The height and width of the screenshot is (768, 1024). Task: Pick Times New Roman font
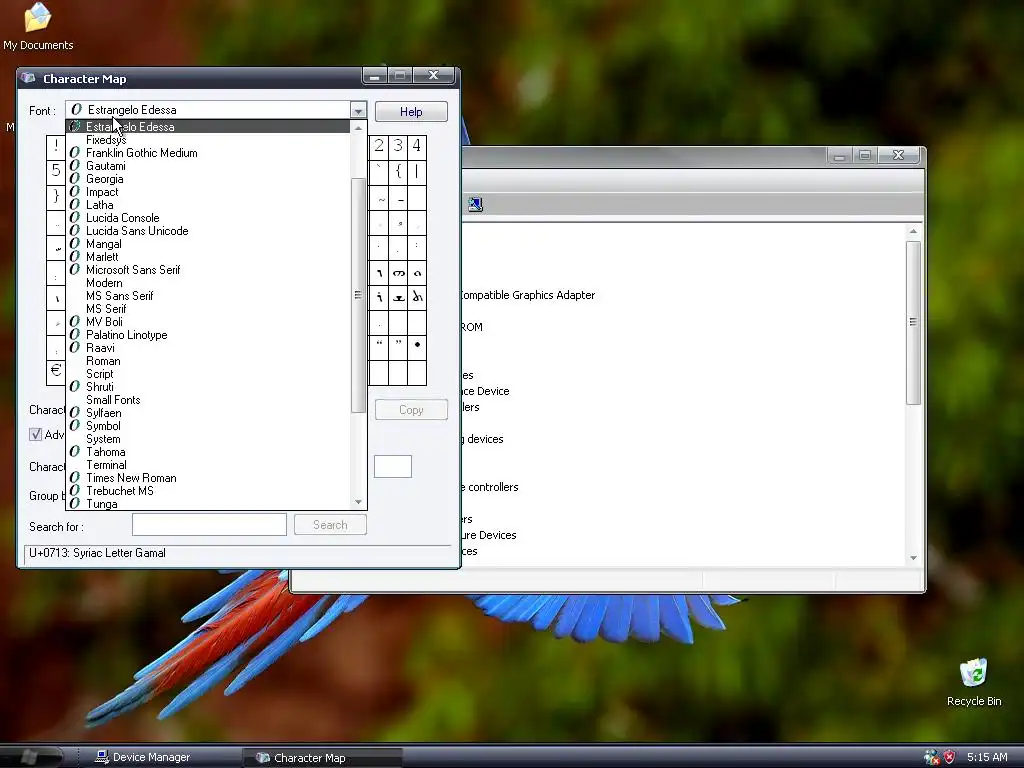(x=208, y=478)
